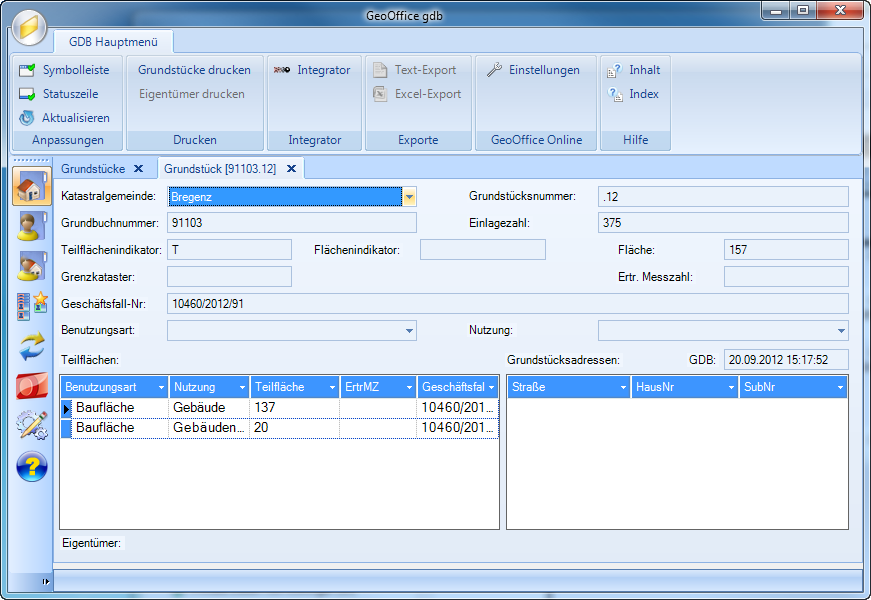
Task: Switch to the Grundstücke tab
Action: pyautogui.click(x=93, y=169)
